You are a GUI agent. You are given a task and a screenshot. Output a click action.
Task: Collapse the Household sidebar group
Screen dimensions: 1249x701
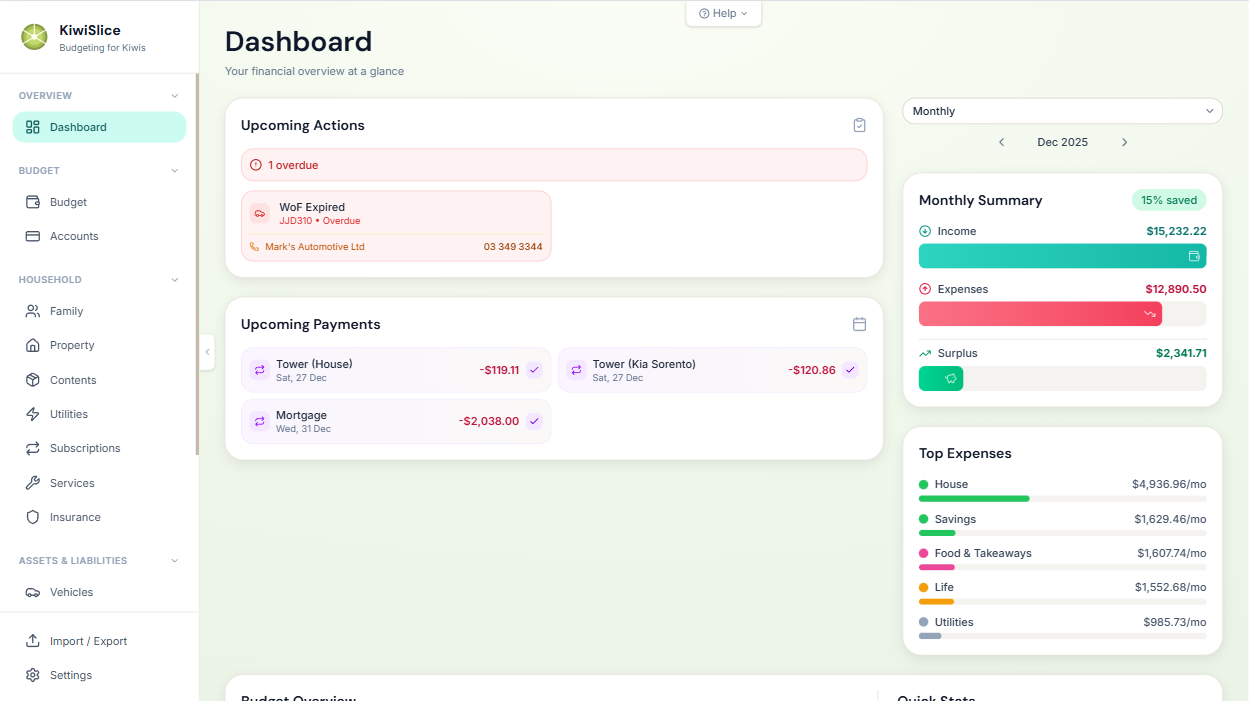176,279
